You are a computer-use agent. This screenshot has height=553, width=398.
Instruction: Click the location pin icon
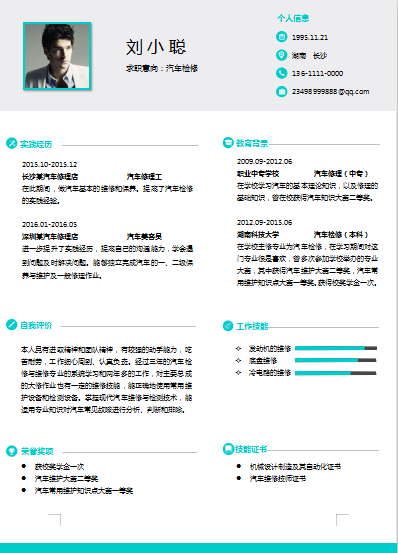coord(281,55)
